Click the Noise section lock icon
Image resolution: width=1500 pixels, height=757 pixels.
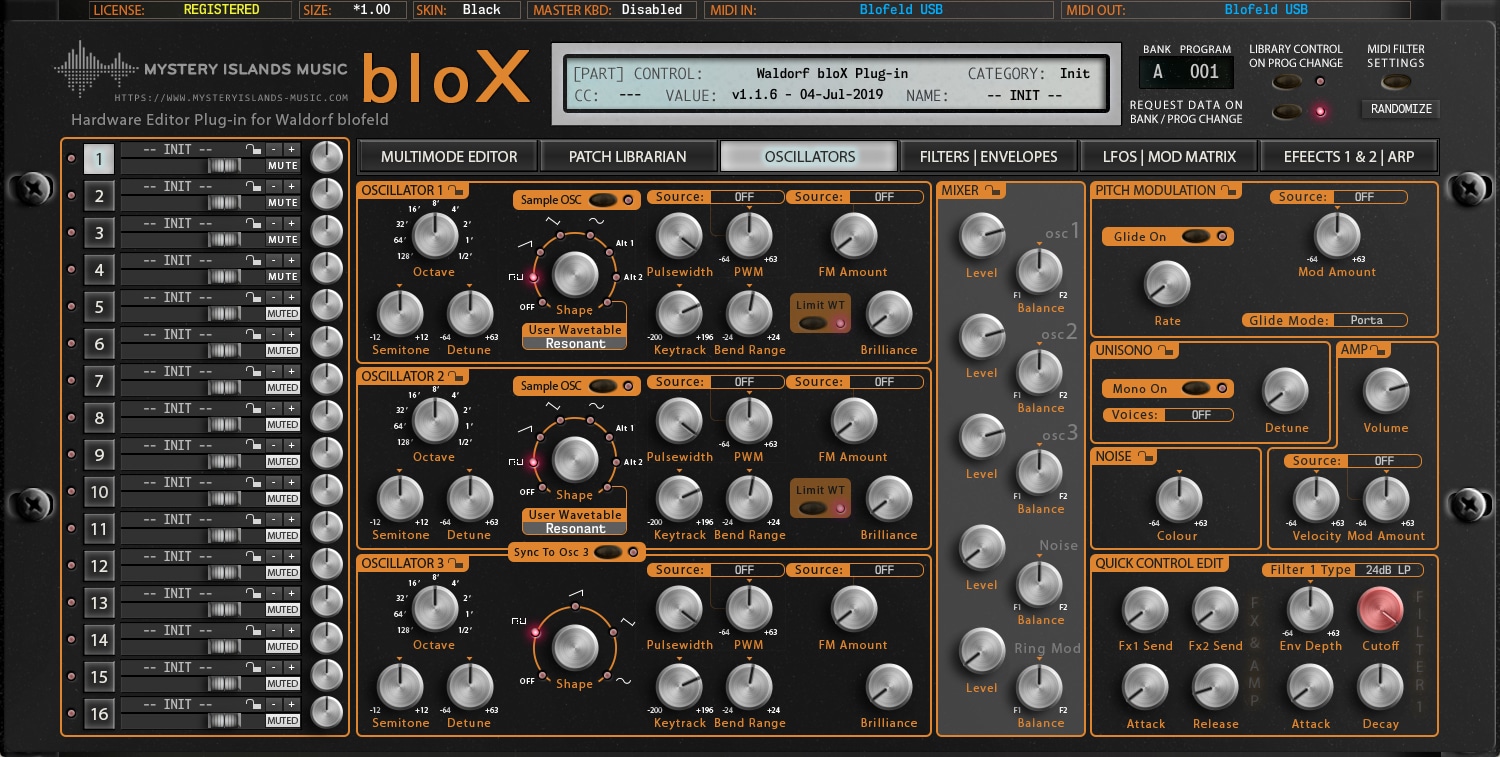point(1146,457)
